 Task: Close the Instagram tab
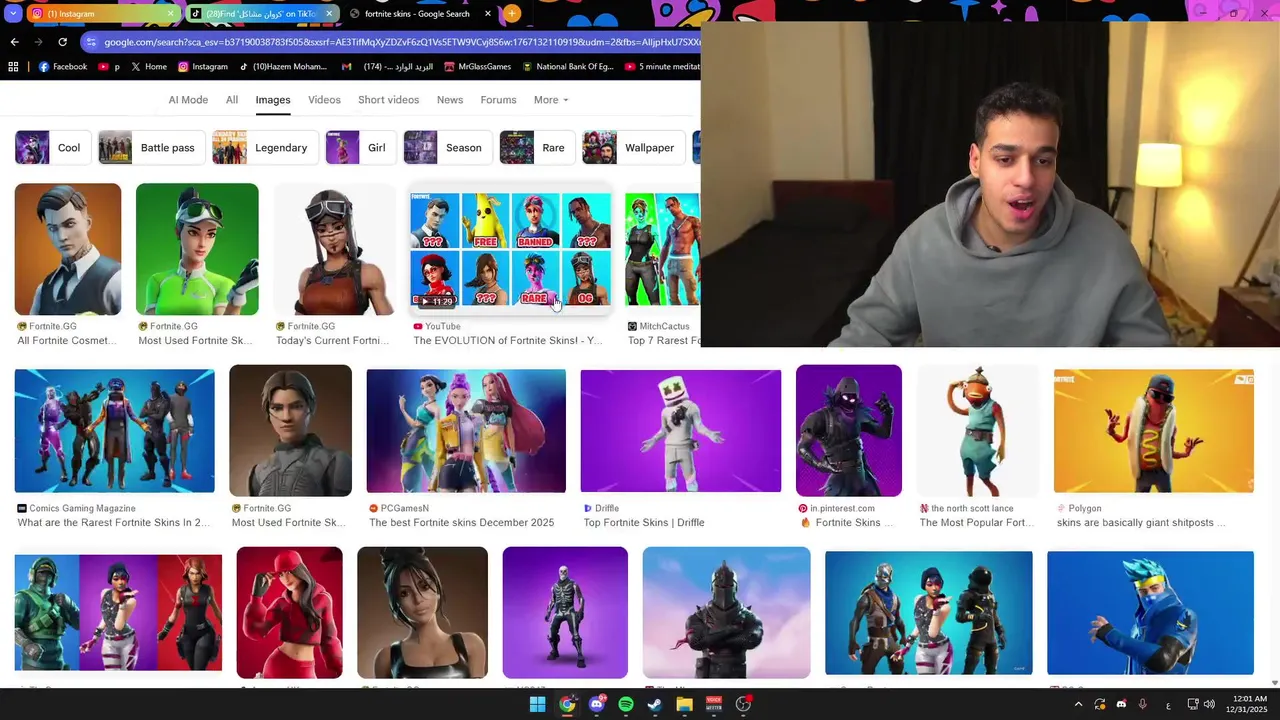[170, 14]
